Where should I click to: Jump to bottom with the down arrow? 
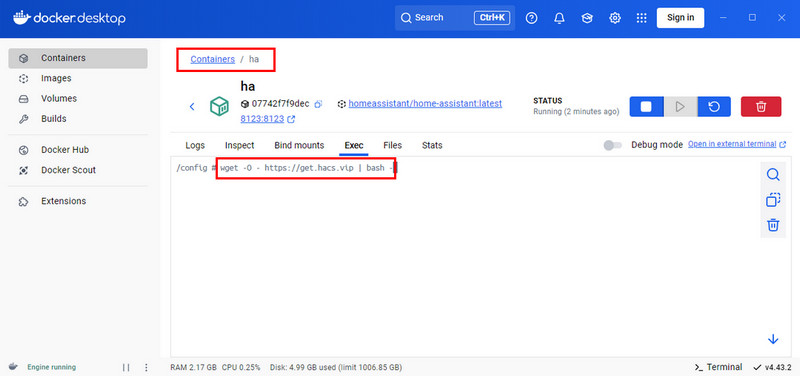click(773, 339)
